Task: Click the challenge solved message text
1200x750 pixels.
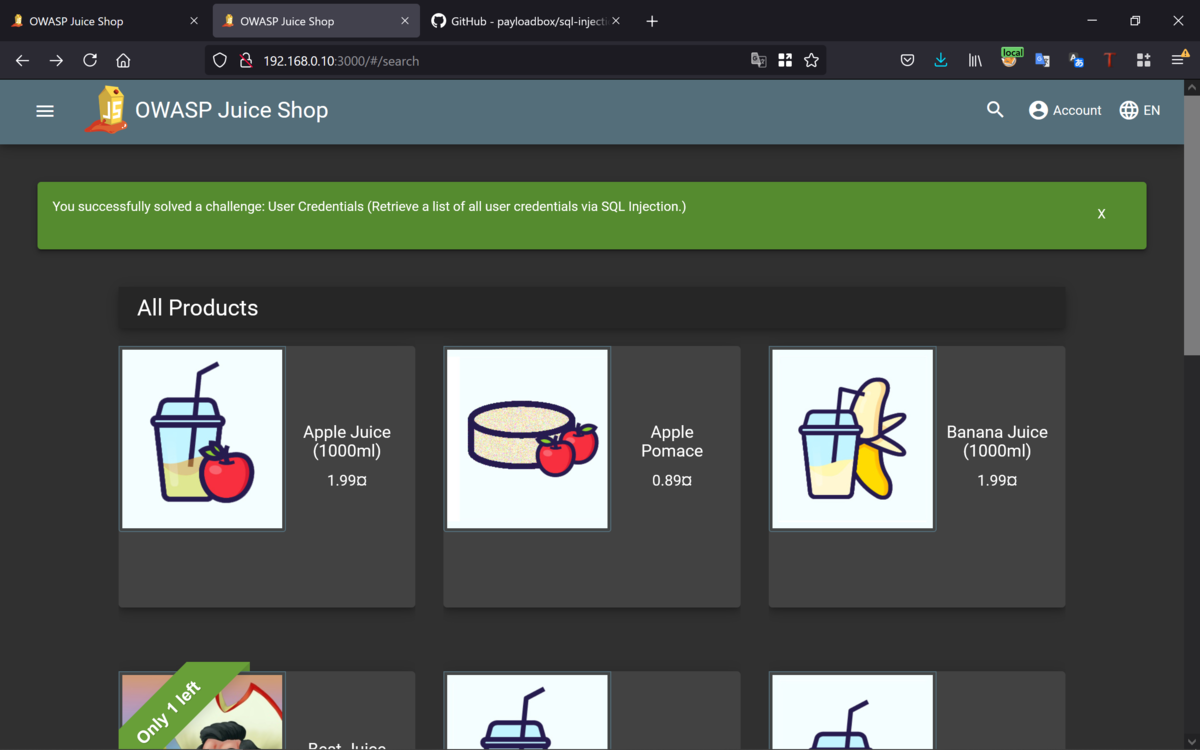Action: (369, 207)
